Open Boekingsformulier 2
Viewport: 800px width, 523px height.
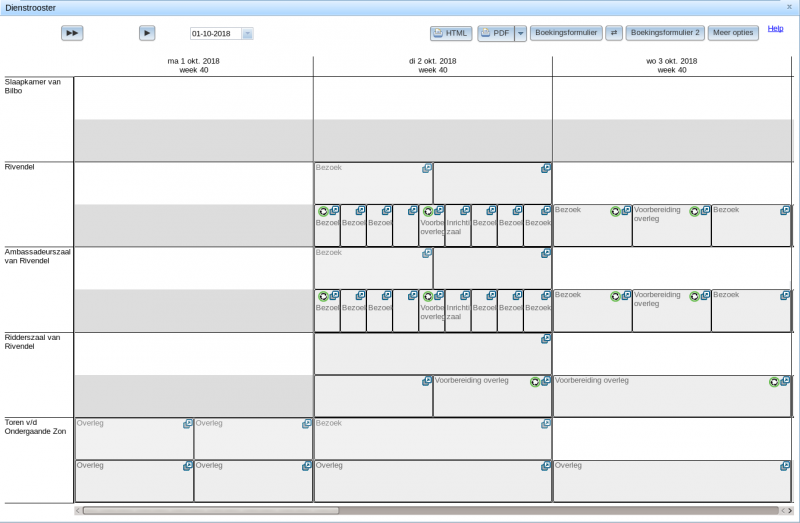click(x=665, y=33)
